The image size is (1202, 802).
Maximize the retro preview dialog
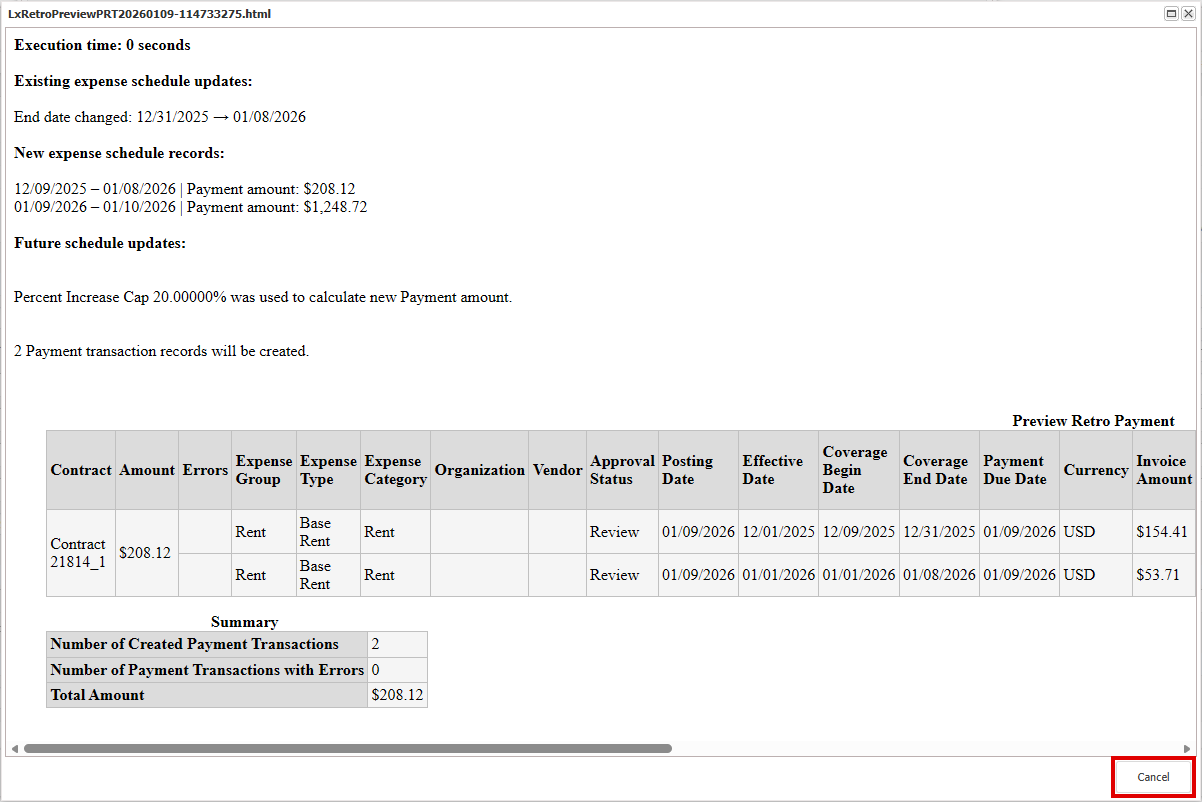click(1171, 14)
